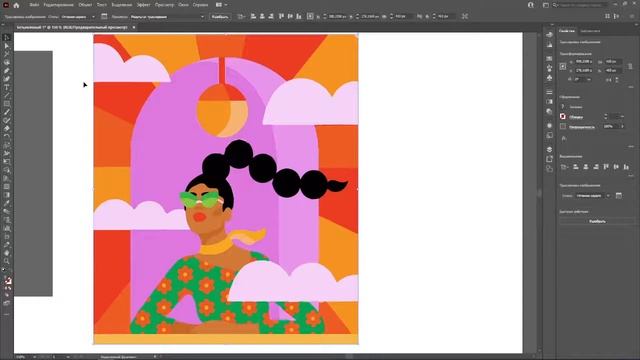Select the Type tool

click(7, 87)
